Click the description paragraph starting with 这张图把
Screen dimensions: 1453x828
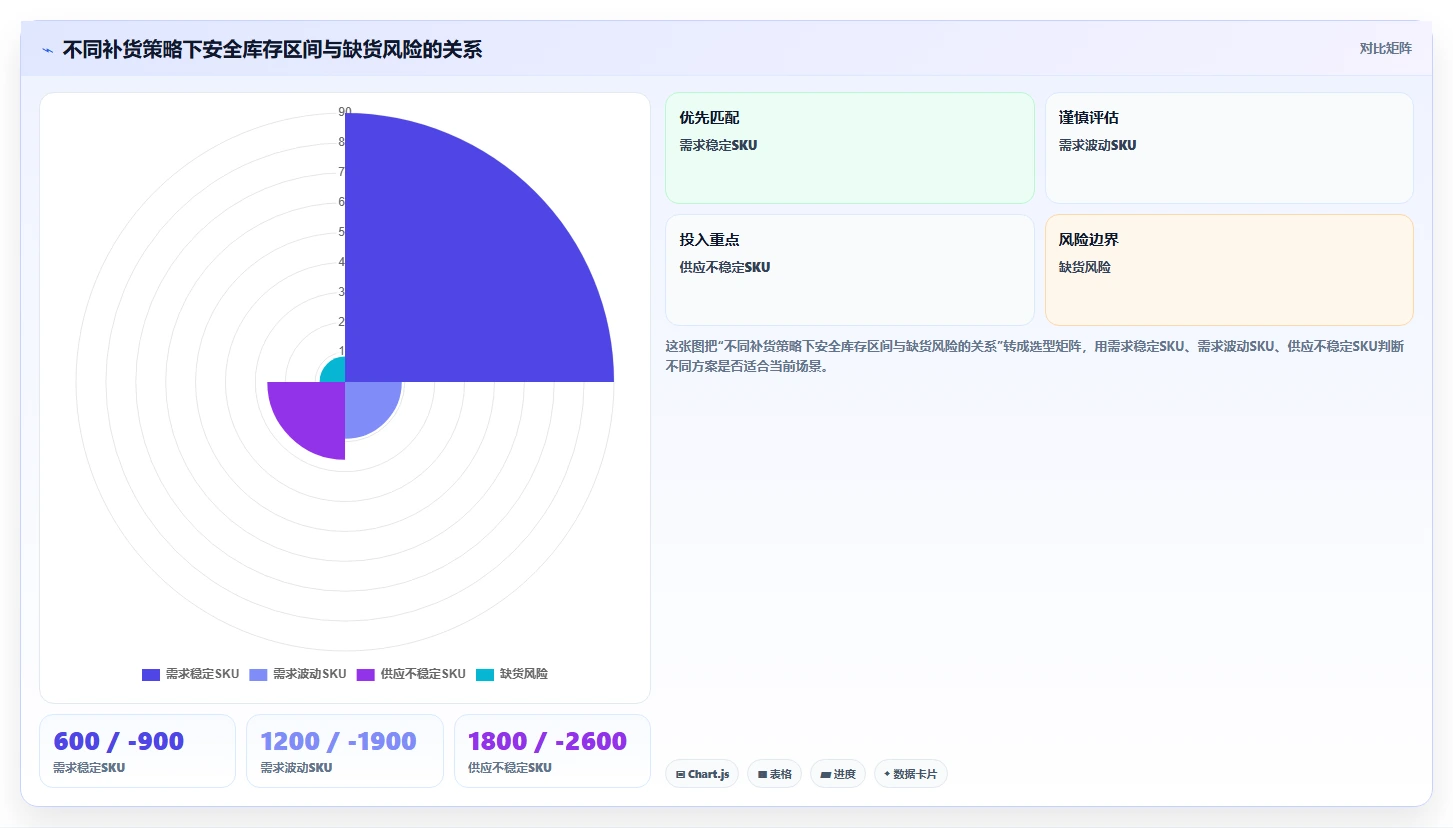[x=1038, y=356]
